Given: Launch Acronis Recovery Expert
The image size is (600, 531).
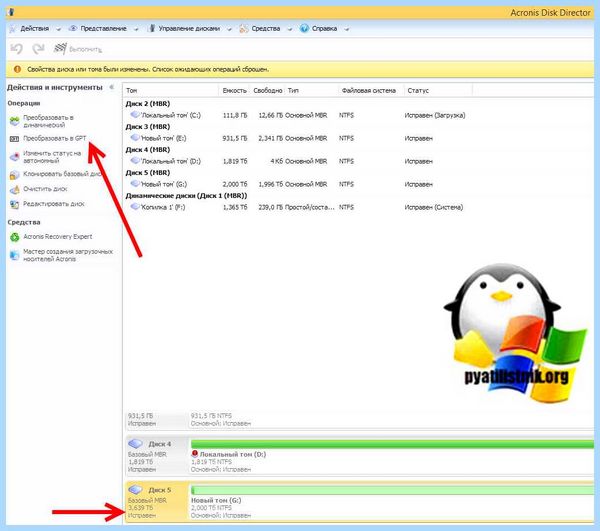Looking at the screenshot, I should click(57, 237).
